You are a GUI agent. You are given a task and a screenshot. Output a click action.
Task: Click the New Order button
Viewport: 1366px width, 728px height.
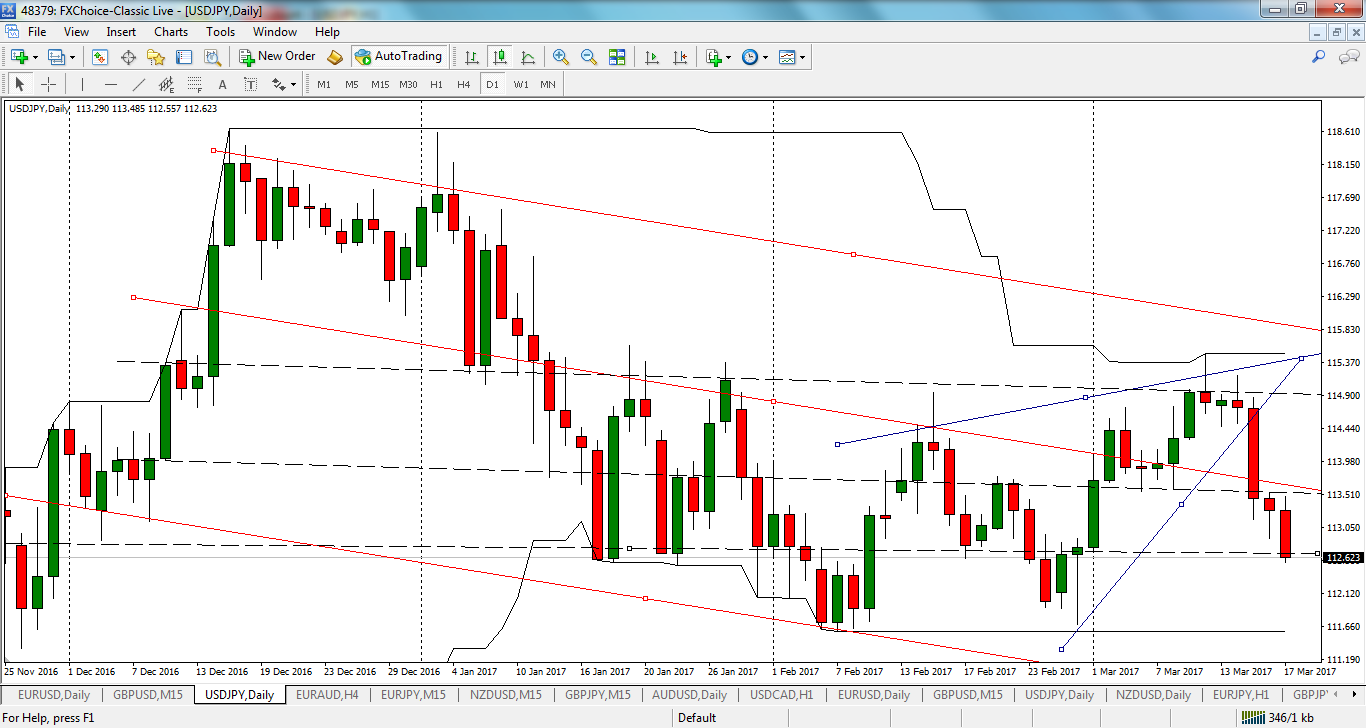click(x=277, y=57)
